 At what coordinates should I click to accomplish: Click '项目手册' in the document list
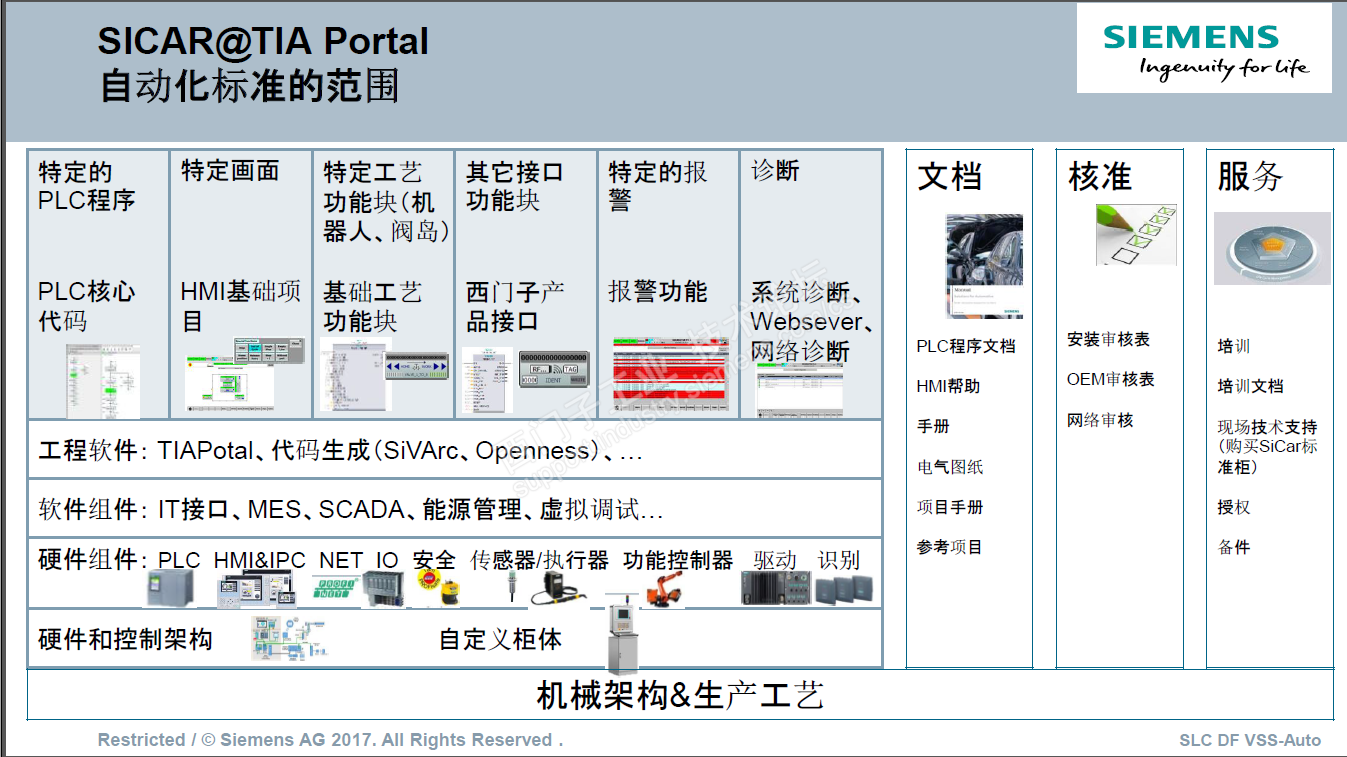[x=950, y=507]
